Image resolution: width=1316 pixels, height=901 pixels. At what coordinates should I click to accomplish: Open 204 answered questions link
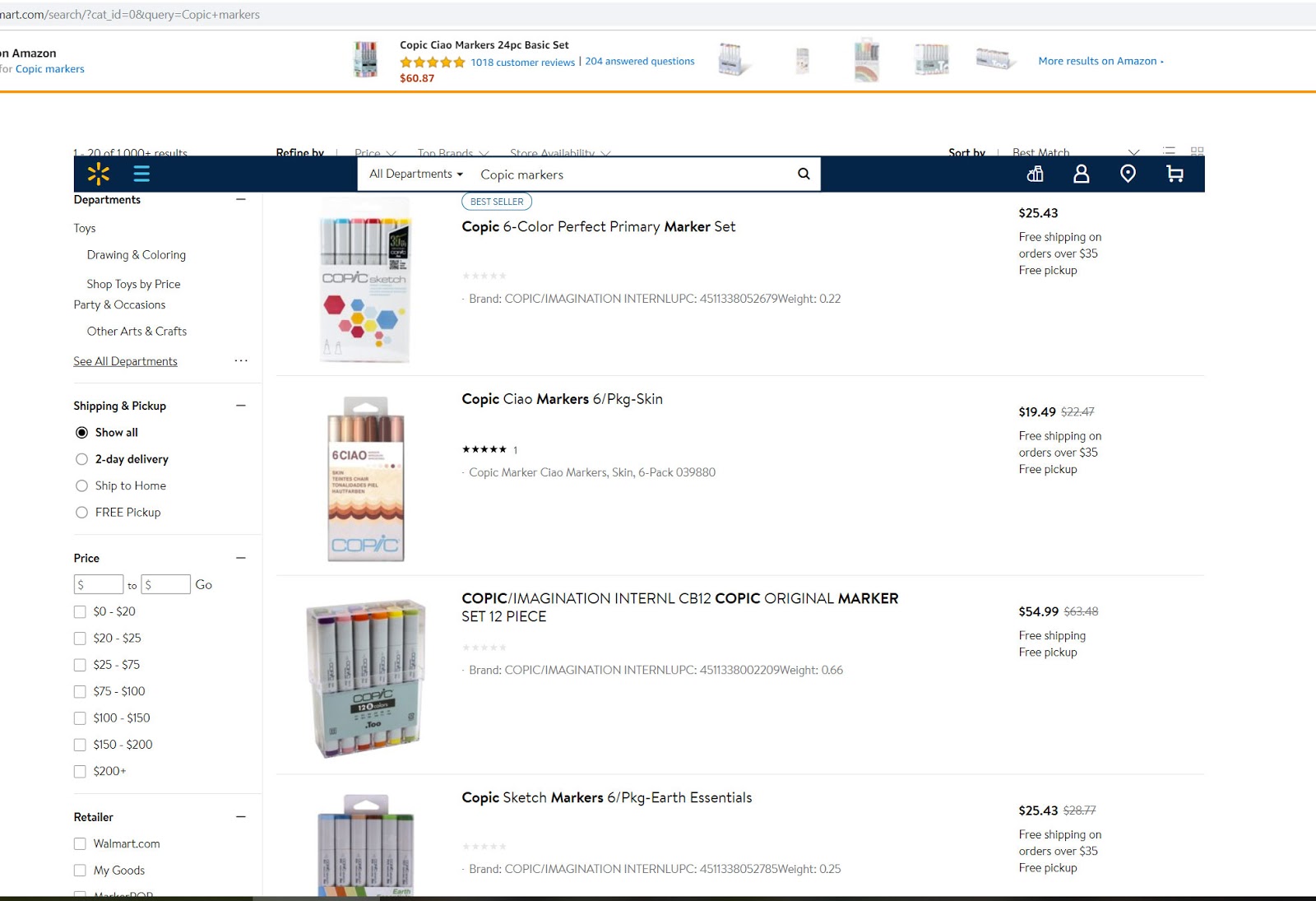(640, 61)
